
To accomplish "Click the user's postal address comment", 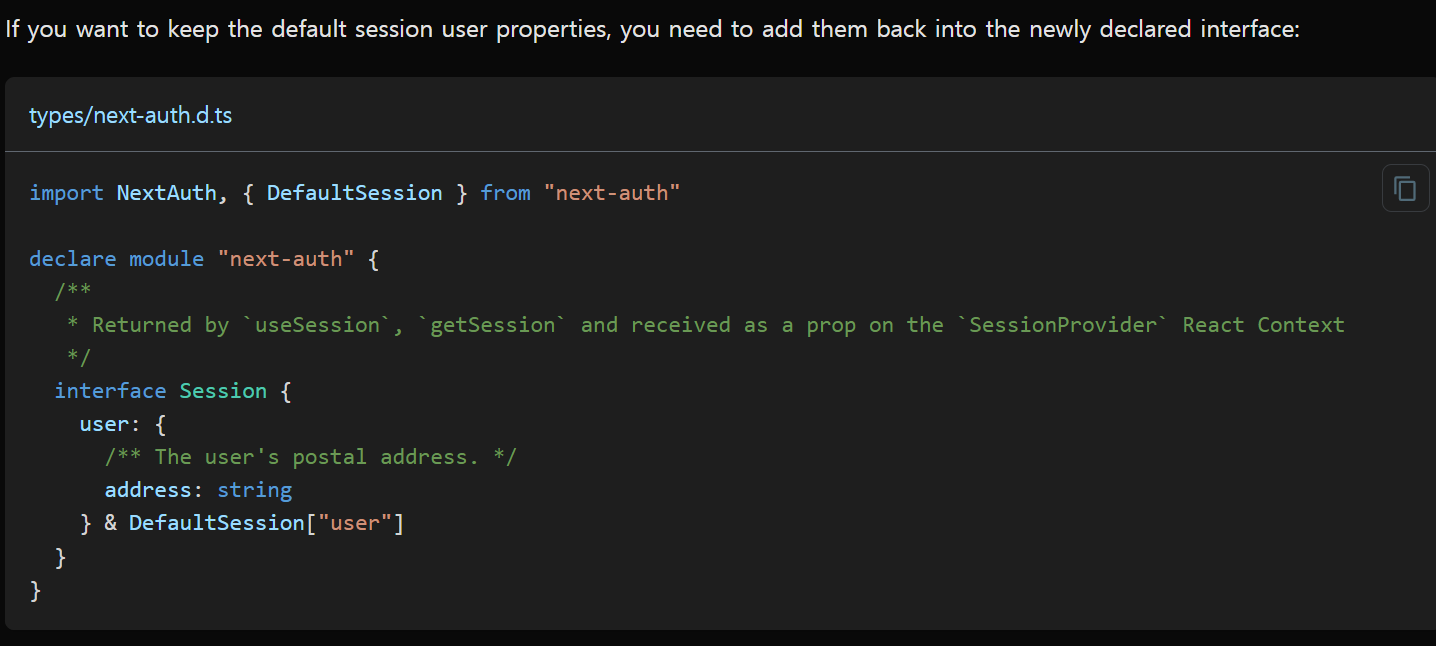I will (311, 457).
